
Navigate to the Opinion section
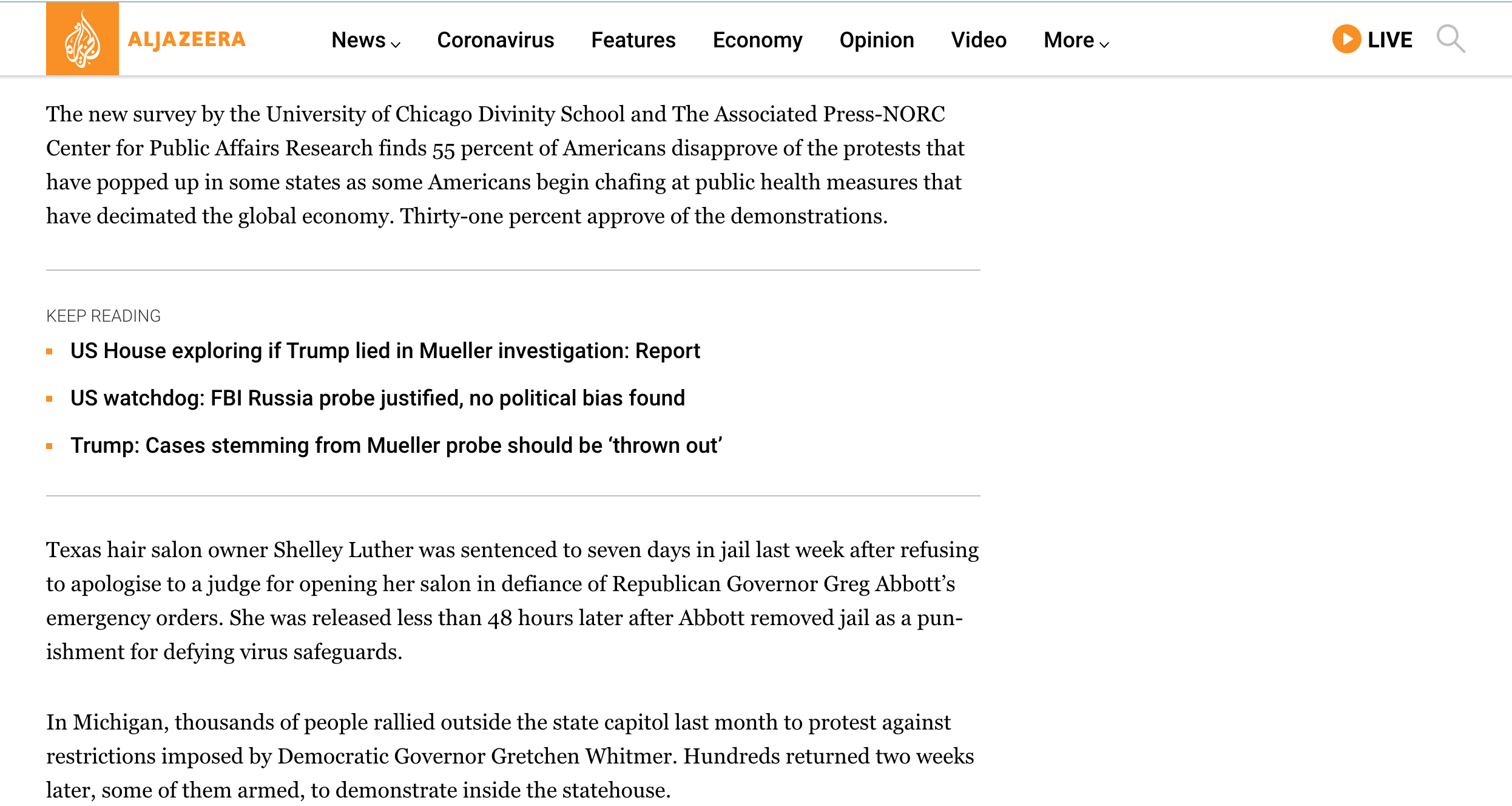(876, 40)
